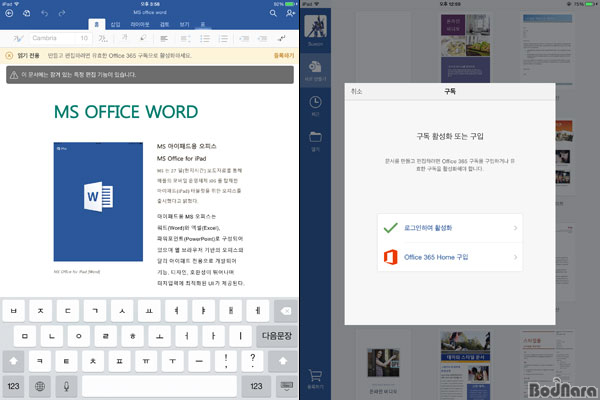600x400 pixels.
Task: Tap chevron on Office 365 Home row
Action: [515, 257]
